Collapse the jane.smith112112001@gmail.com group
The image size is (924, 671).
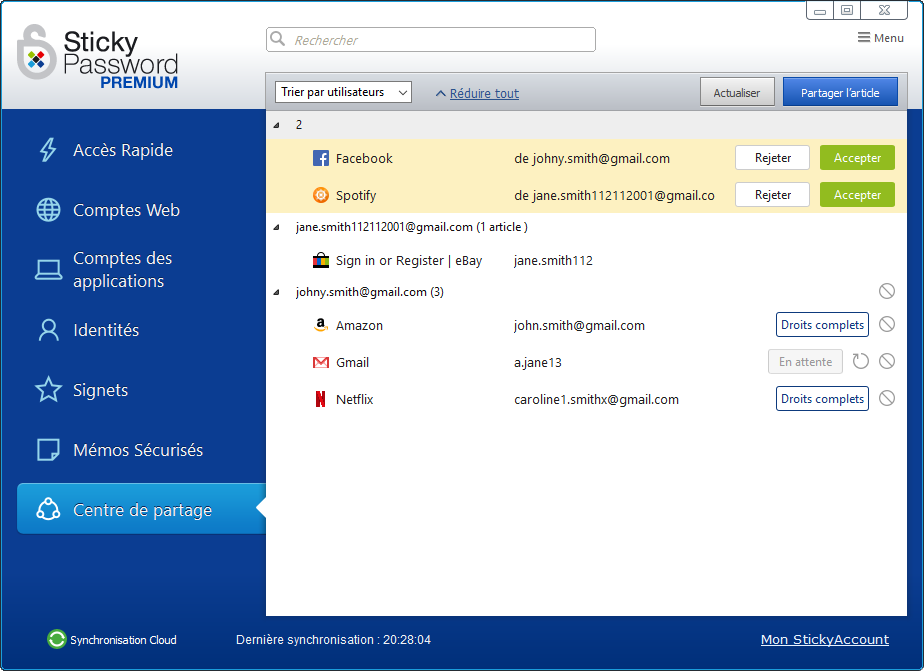276,227
